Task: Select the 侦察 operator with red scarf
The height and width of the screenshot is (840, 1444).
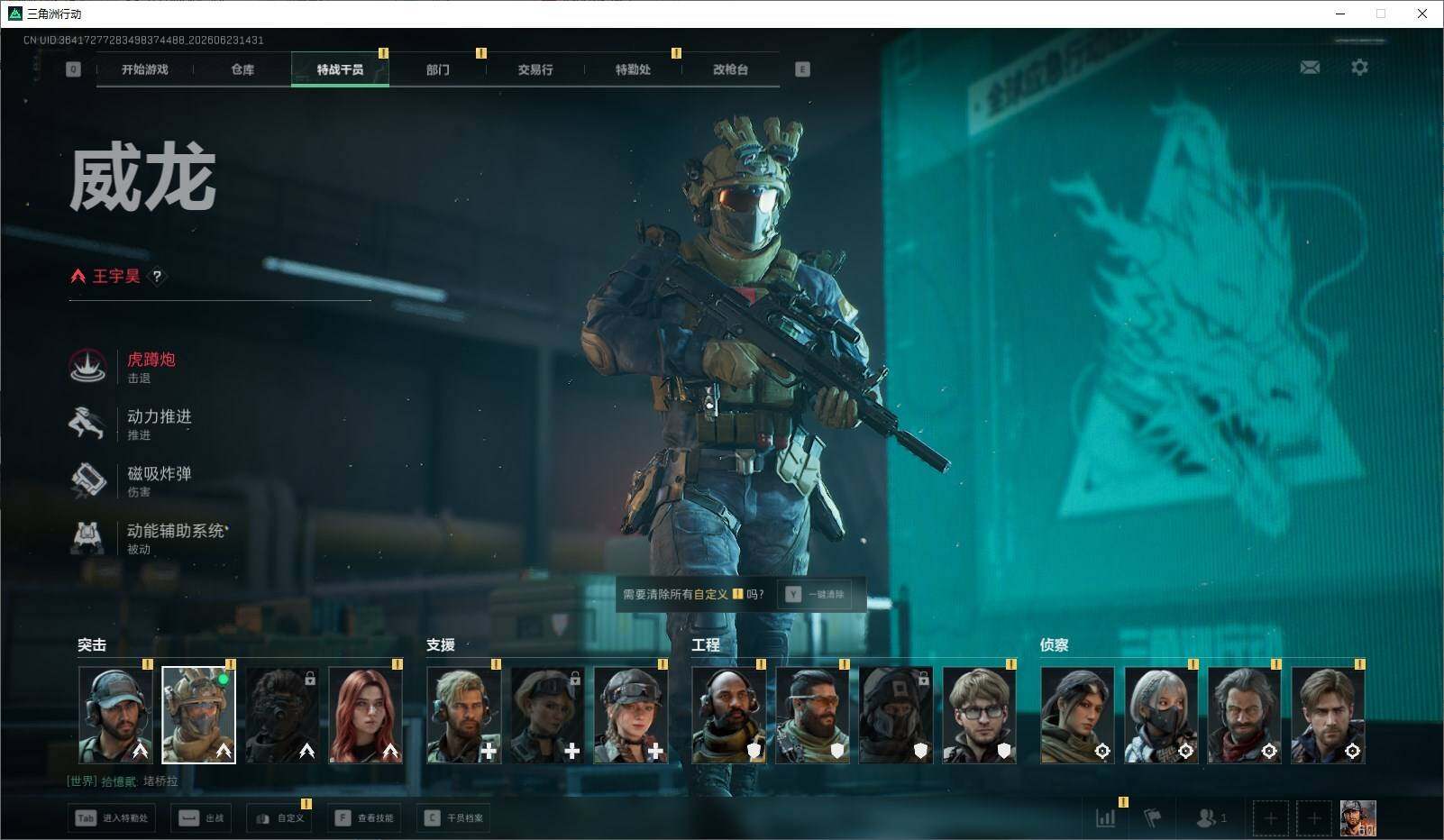Action: pyautogui.click(x=1244, y=715)
